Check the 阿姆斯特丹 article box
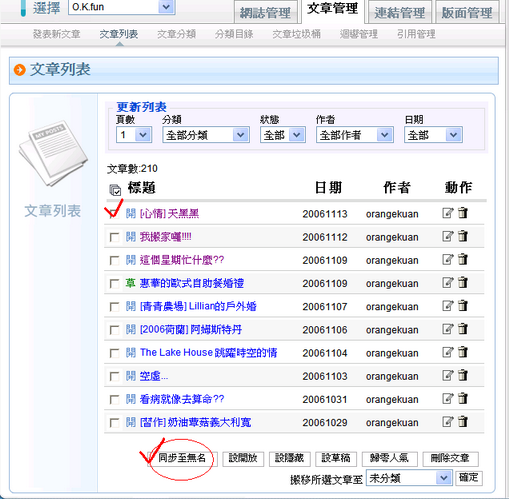509x499 pixels. pos(114,330)
